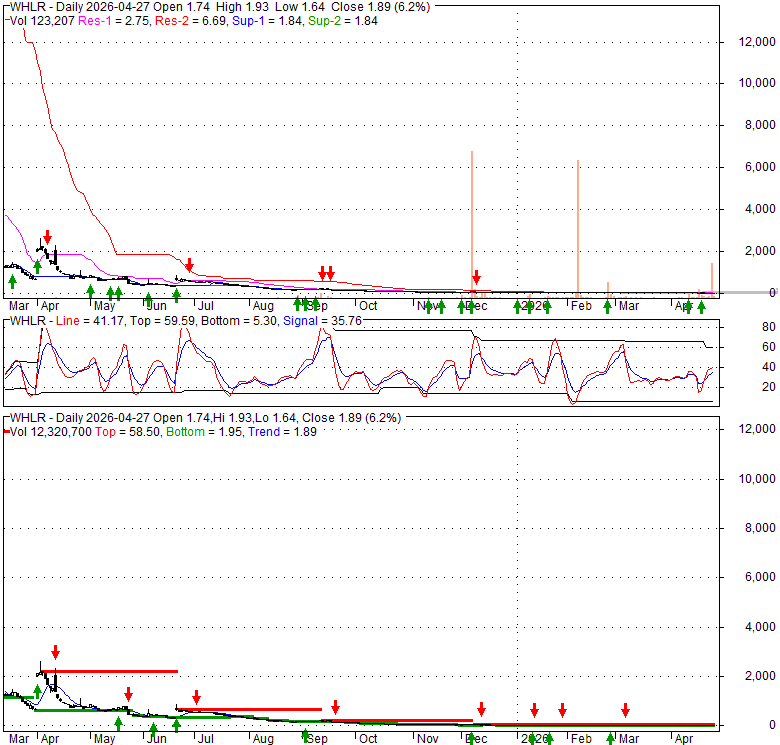The height and width of the screenshot is (745, 780).
Task: Click the 'Bottom = 1.95' label in bottom chart
Action: pyautogui.click(x=204, y=432)
